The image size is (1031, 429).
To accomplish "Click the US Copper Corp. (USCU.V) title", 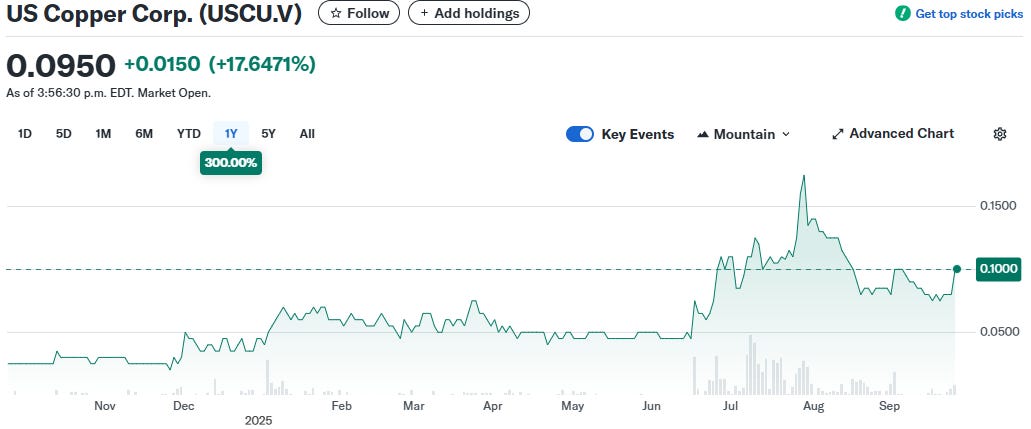I will (155, 14).
